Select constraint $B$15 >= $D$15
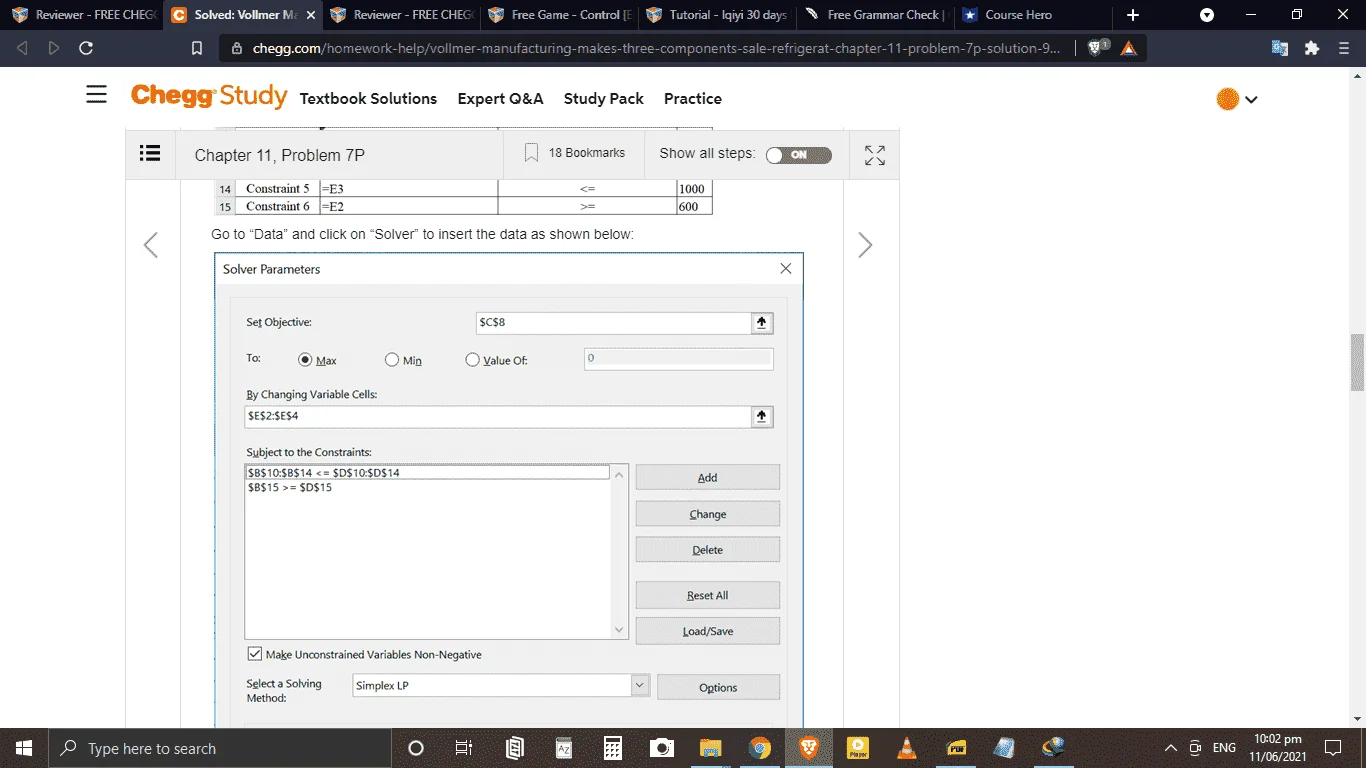1366x768 pixels. (290, 488)
